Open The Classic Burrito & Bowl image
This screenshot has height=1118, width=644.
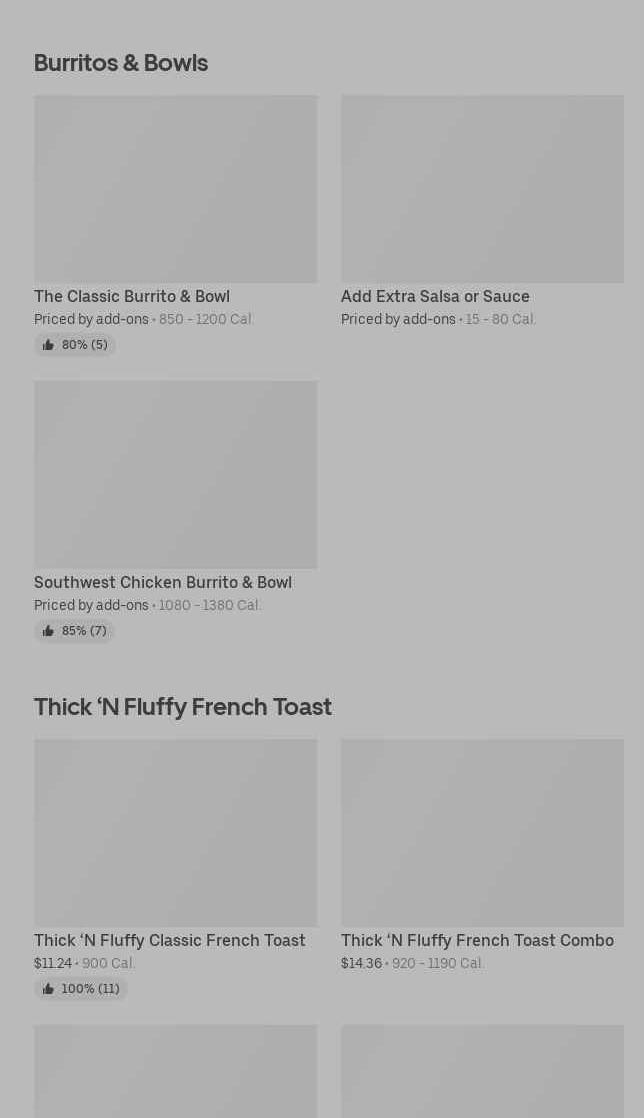pos(175,189)
